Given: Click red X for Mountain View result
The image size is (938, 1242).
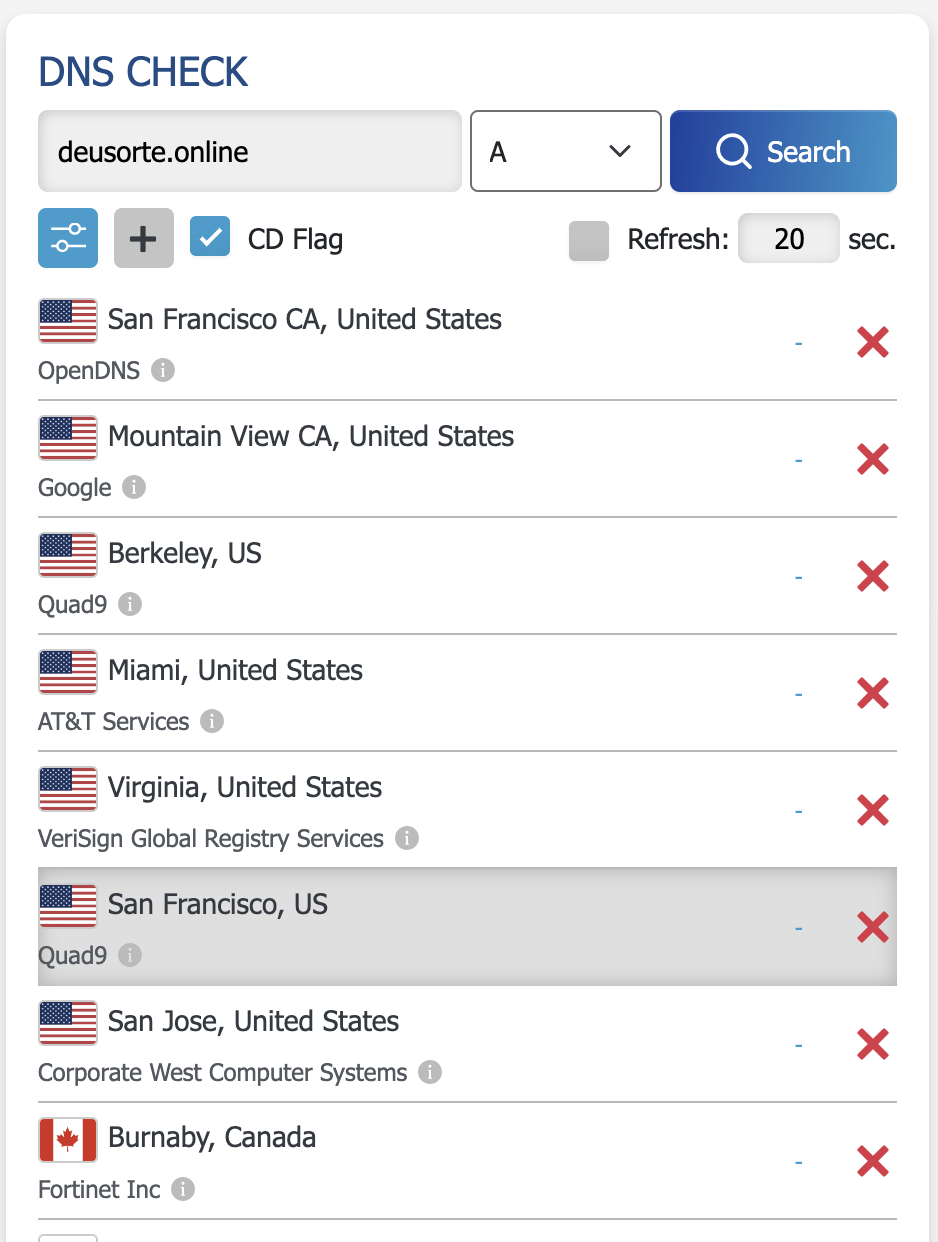Looking at the screenshot, I should [872, 460].
